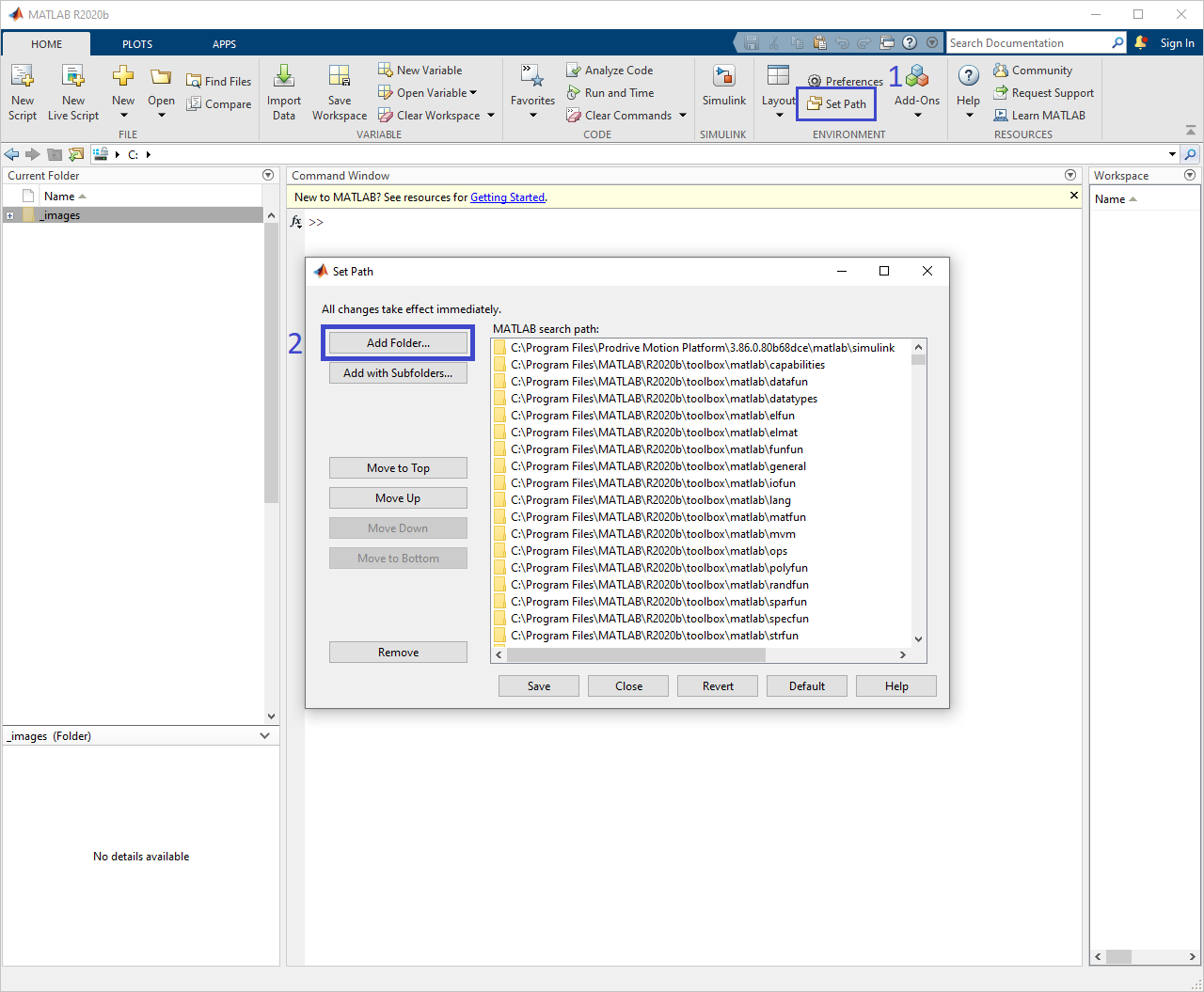Open the Getting Started link
The height and width of the screenshot is (992, 1204).
[507, 197]
